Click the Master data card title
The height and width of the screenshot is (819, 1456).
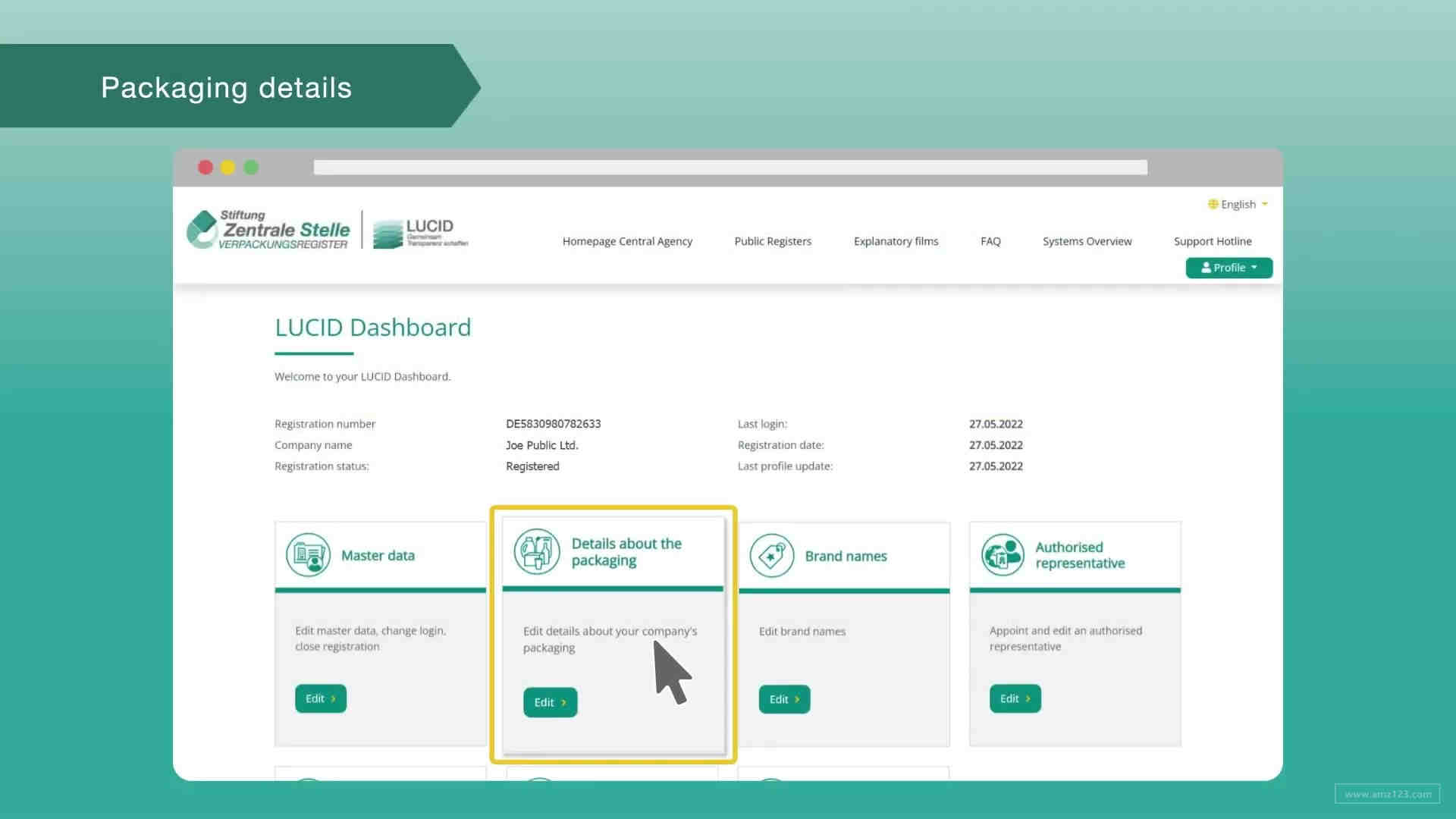[378, 555]
